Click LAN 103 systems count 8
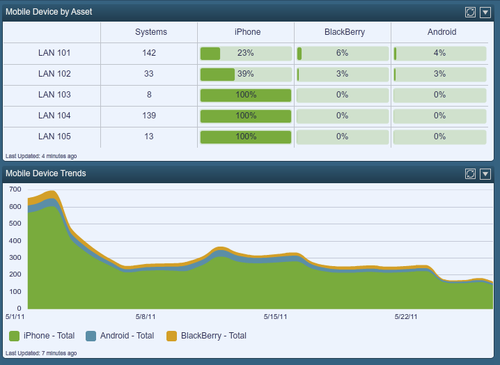 click(x=149, y=95)
